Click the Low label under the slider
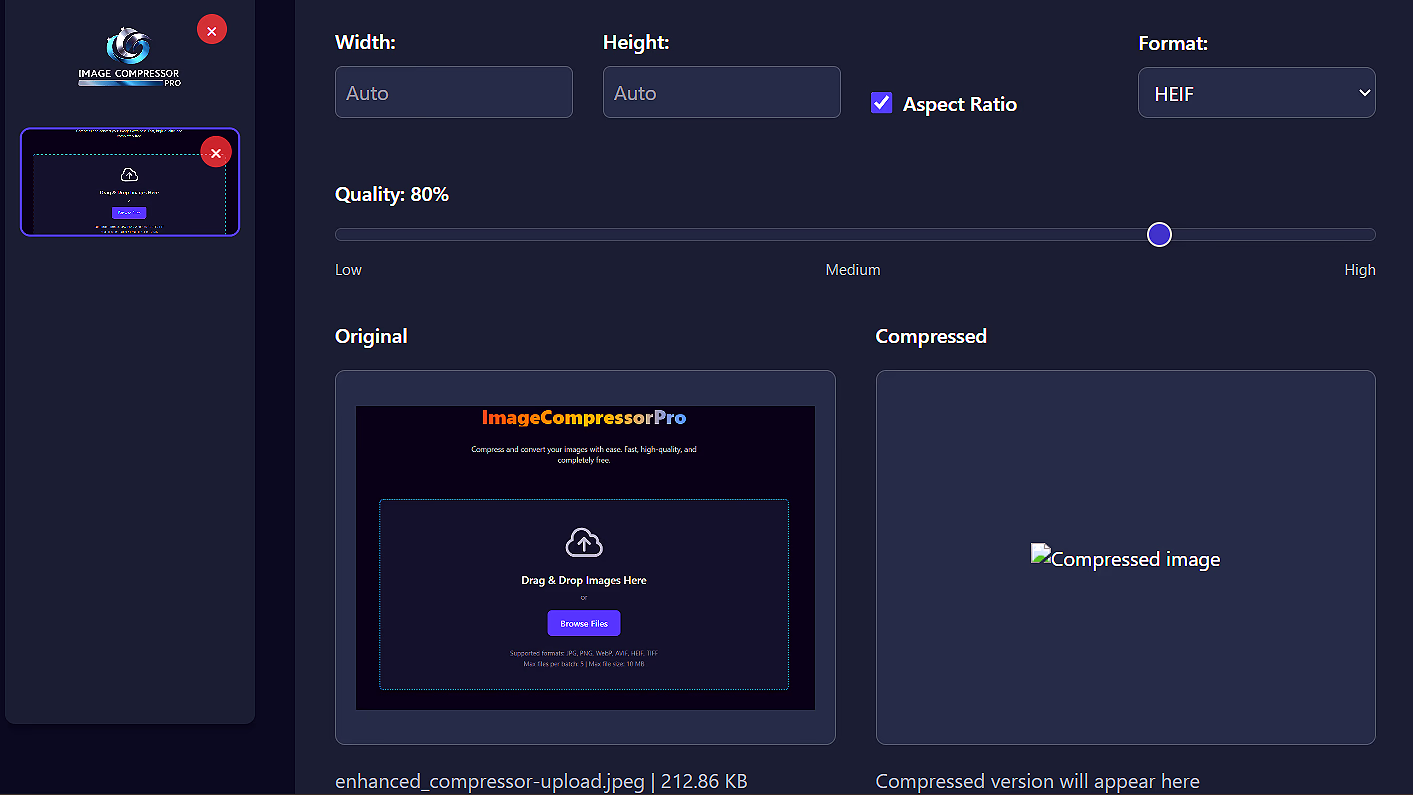The image size is (1413, 795). [x=348, y=270]
